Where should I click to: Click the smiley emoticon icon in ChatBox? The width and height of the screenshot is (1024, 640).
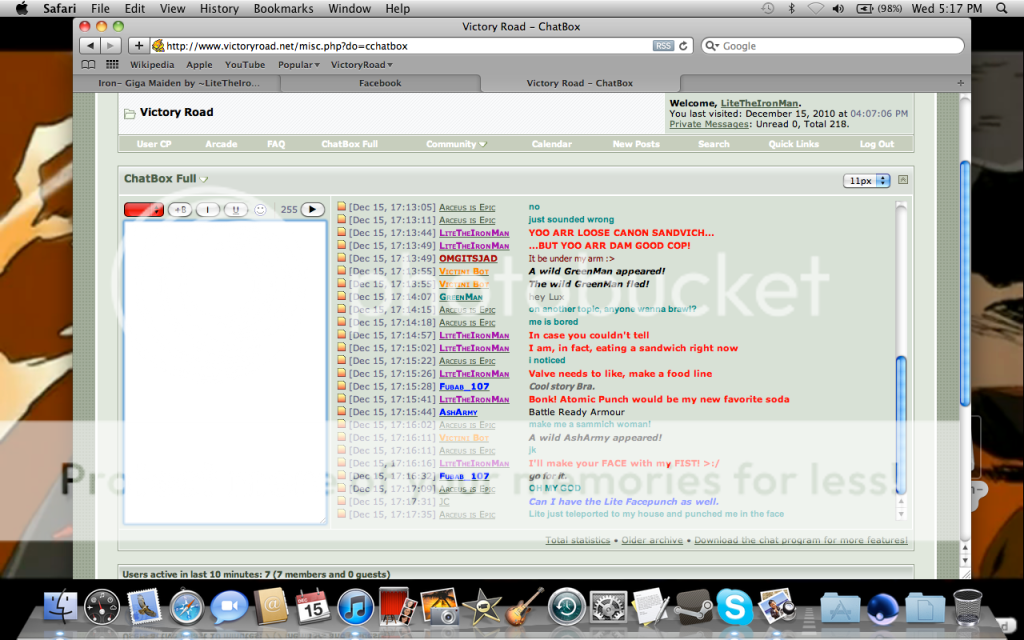pyautogui.click(x=260, y=210)
